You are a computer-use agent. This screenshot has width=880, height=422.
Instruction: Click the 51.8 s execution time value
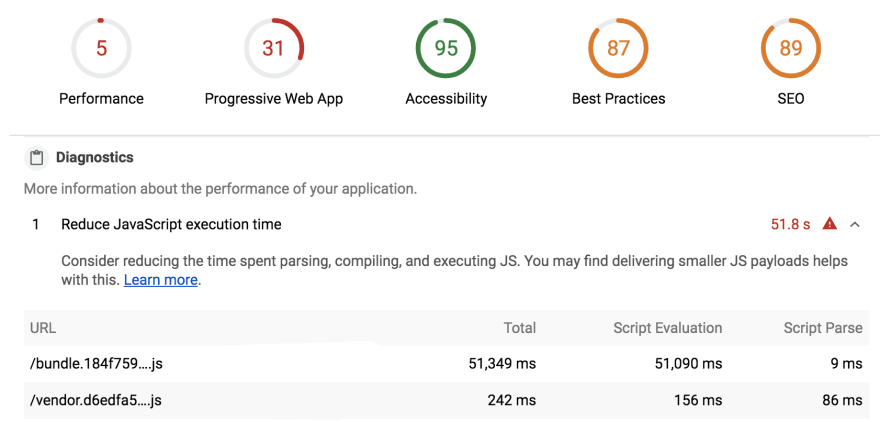790,224
